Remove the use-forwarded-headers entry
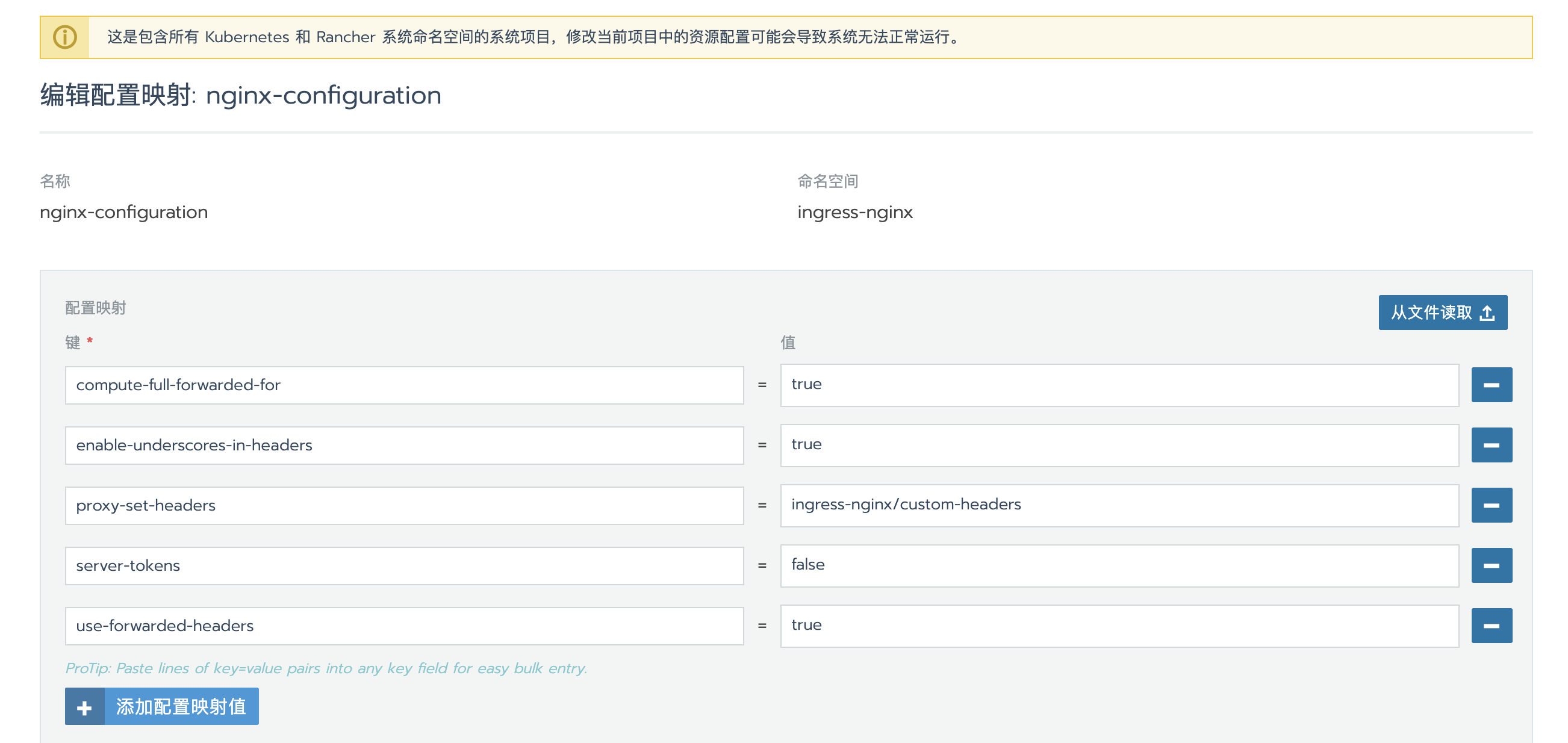 click(x=1492, y=626)
